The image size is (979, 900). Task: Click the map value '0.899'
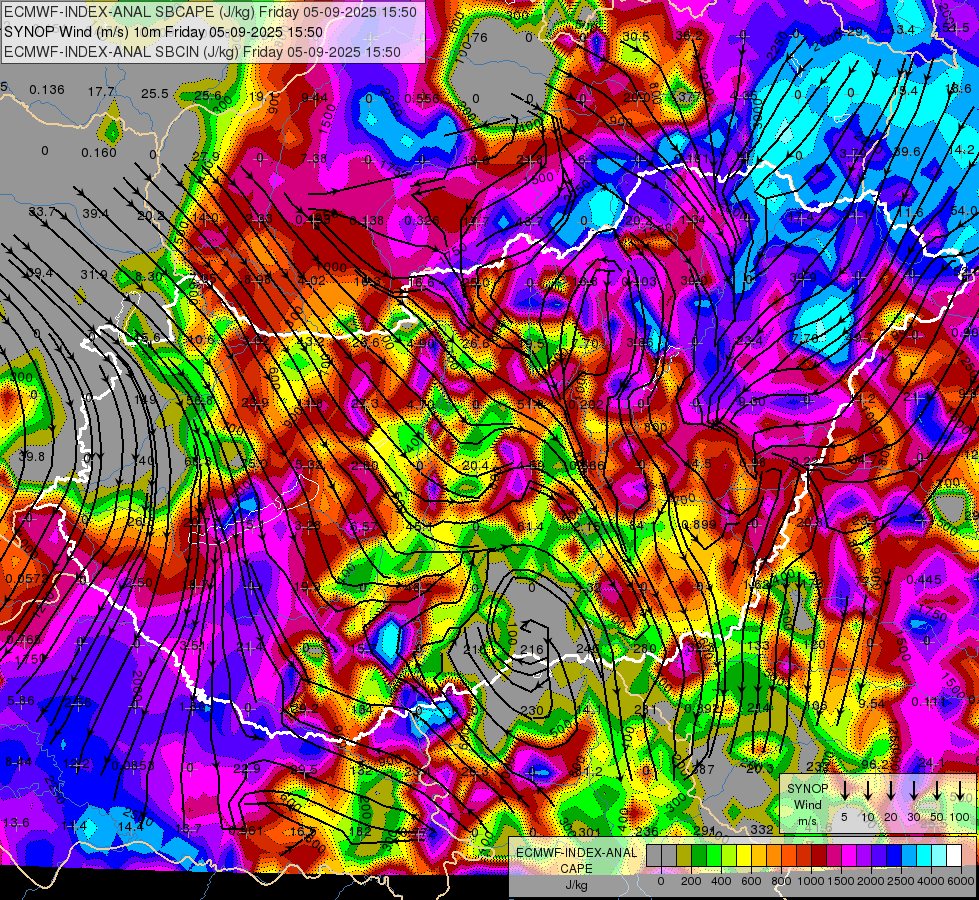coord(699,524)
